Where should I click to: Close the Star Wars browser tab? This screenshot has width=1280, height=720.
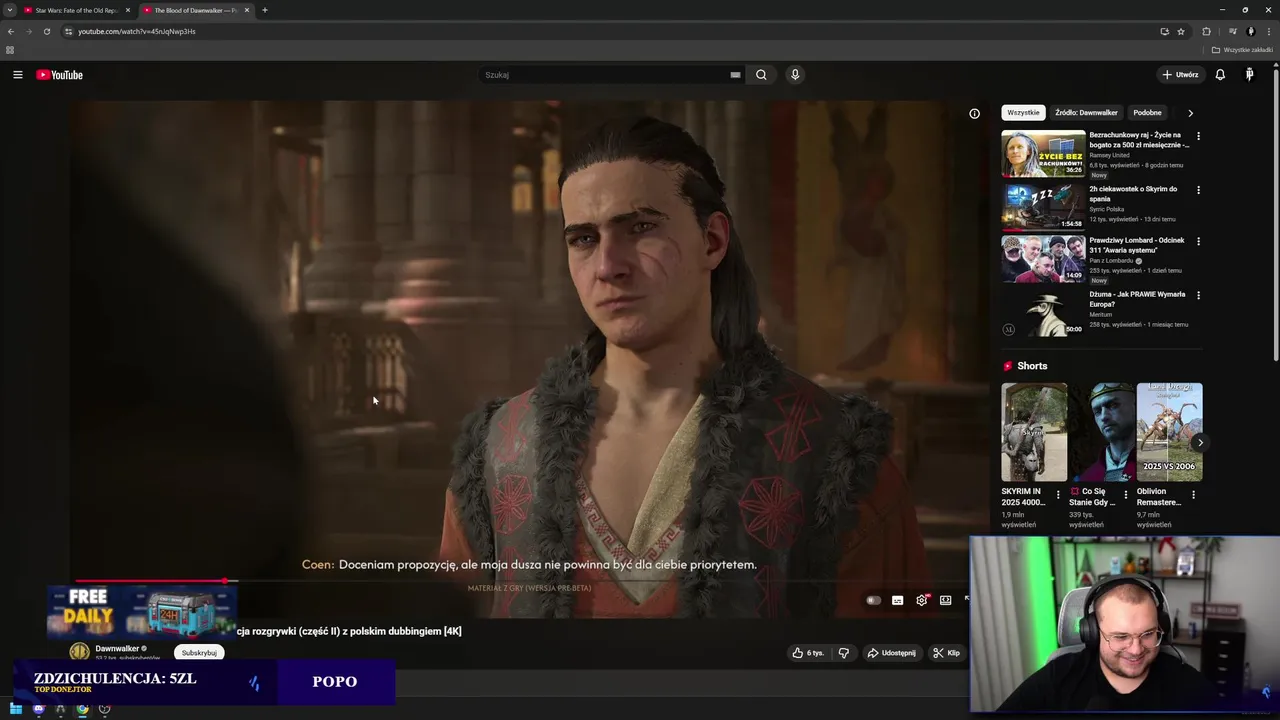(x=127, y=10)
